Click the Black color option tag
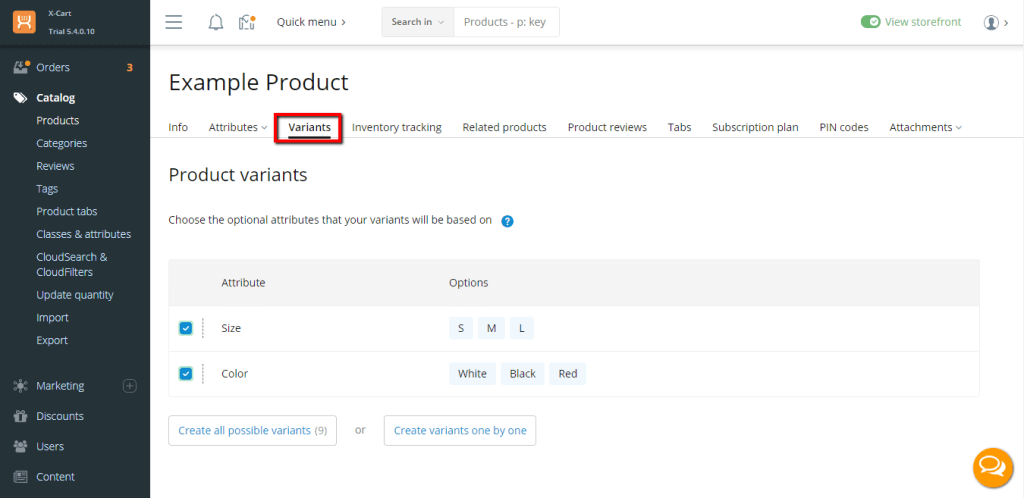The width and height of the screenshot is (1024, 498). [522, 374]
